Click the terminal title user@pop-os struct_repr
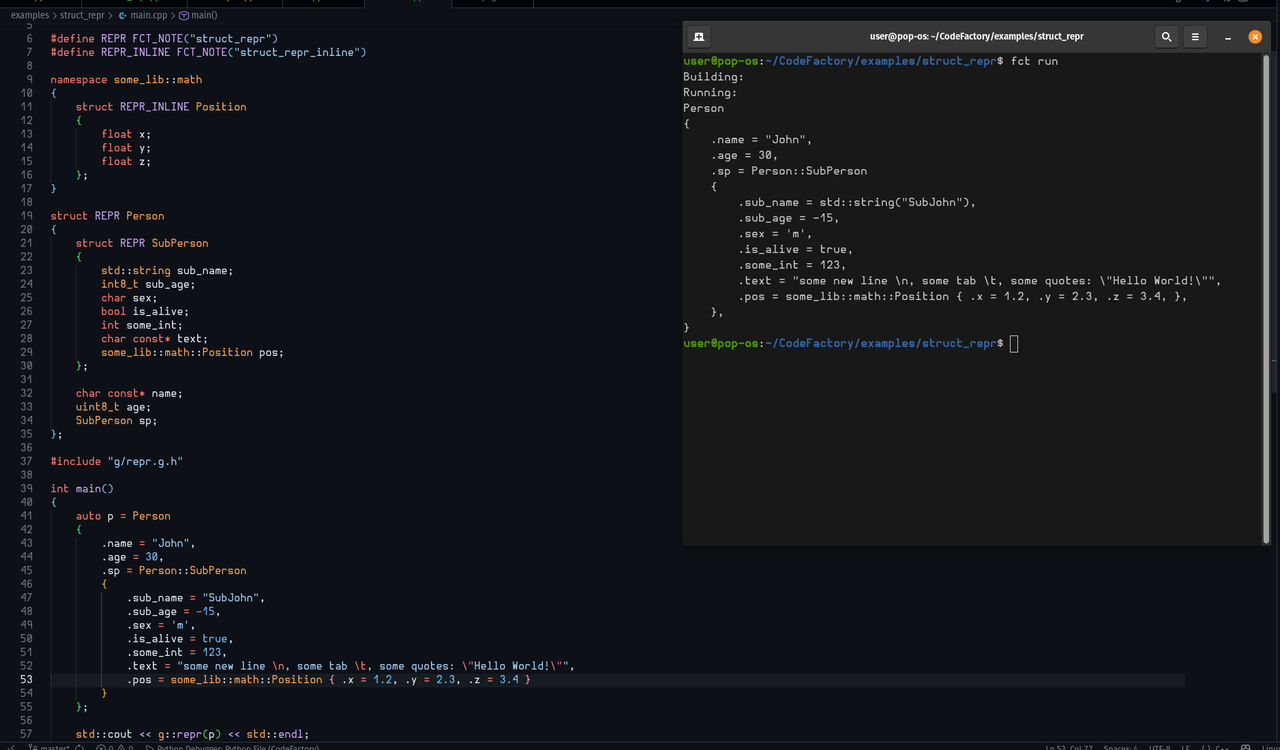 [977, 37]
